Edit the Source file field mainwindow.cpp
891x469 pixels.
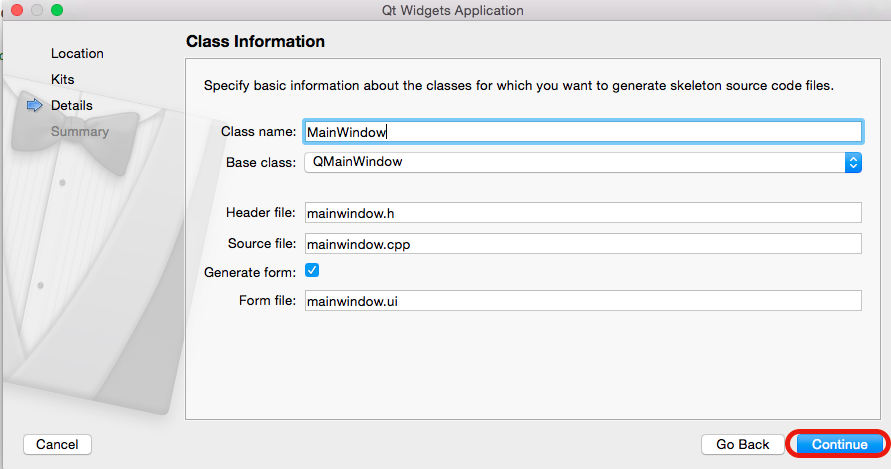pyautogui.click(x=583, y=244)
